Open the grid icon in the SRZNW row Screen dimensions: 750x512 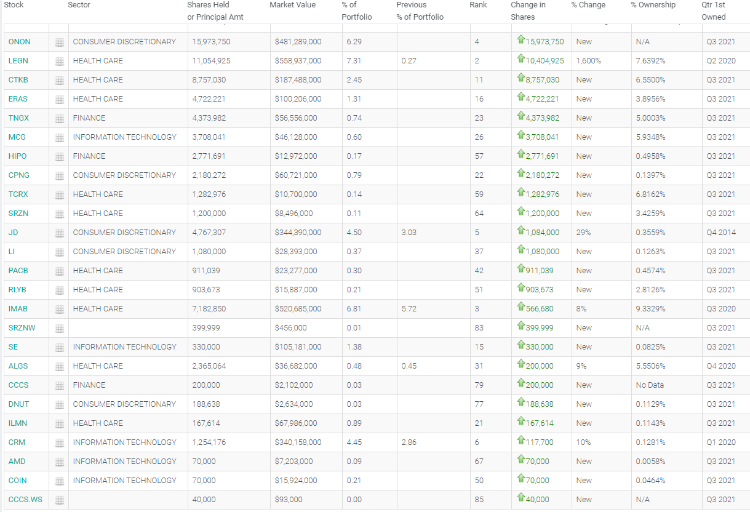tap(59, 329)
